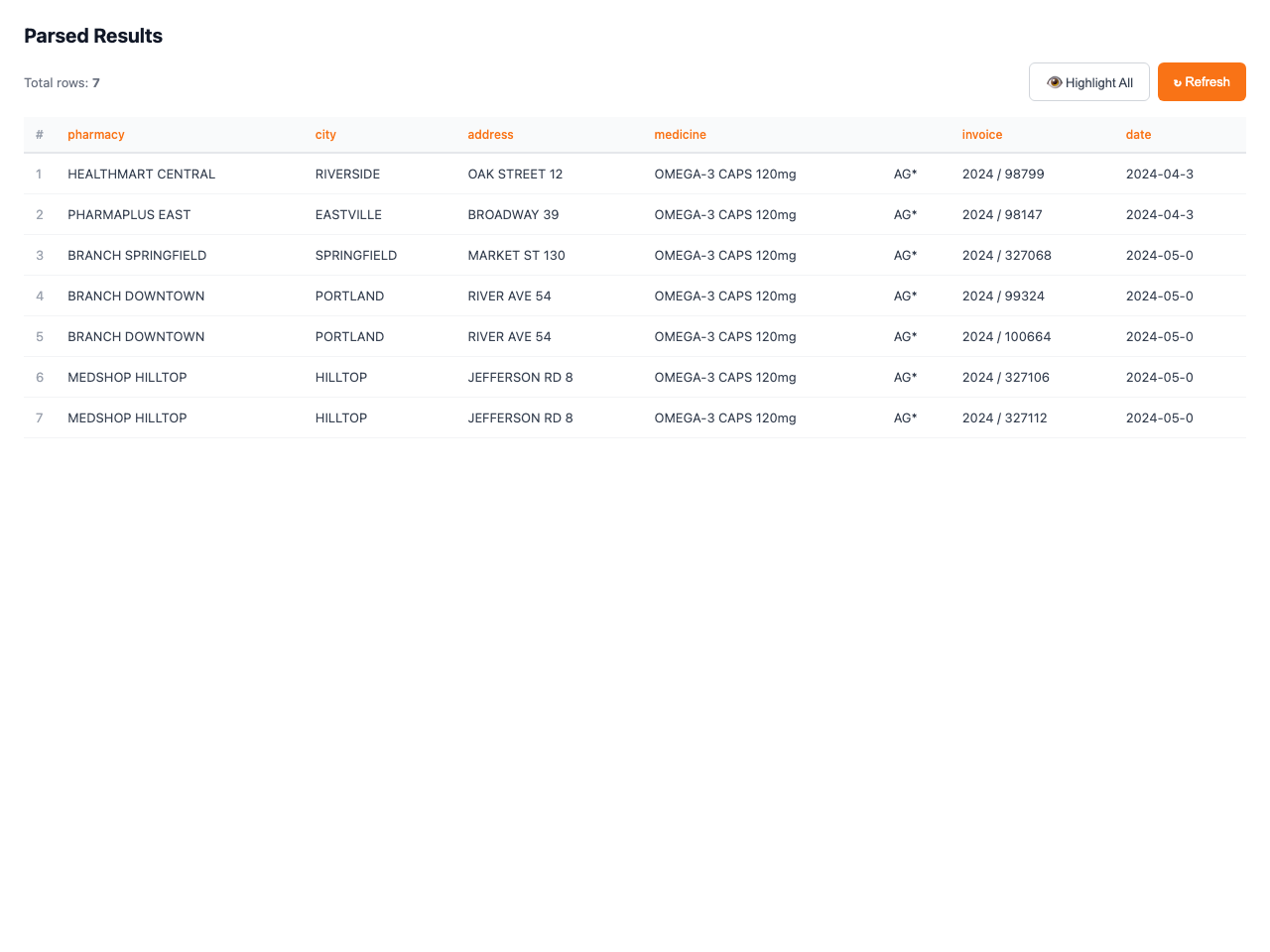Sort by the medicine column header
This screenshot has width=1270, height=952.
[680, 134]
